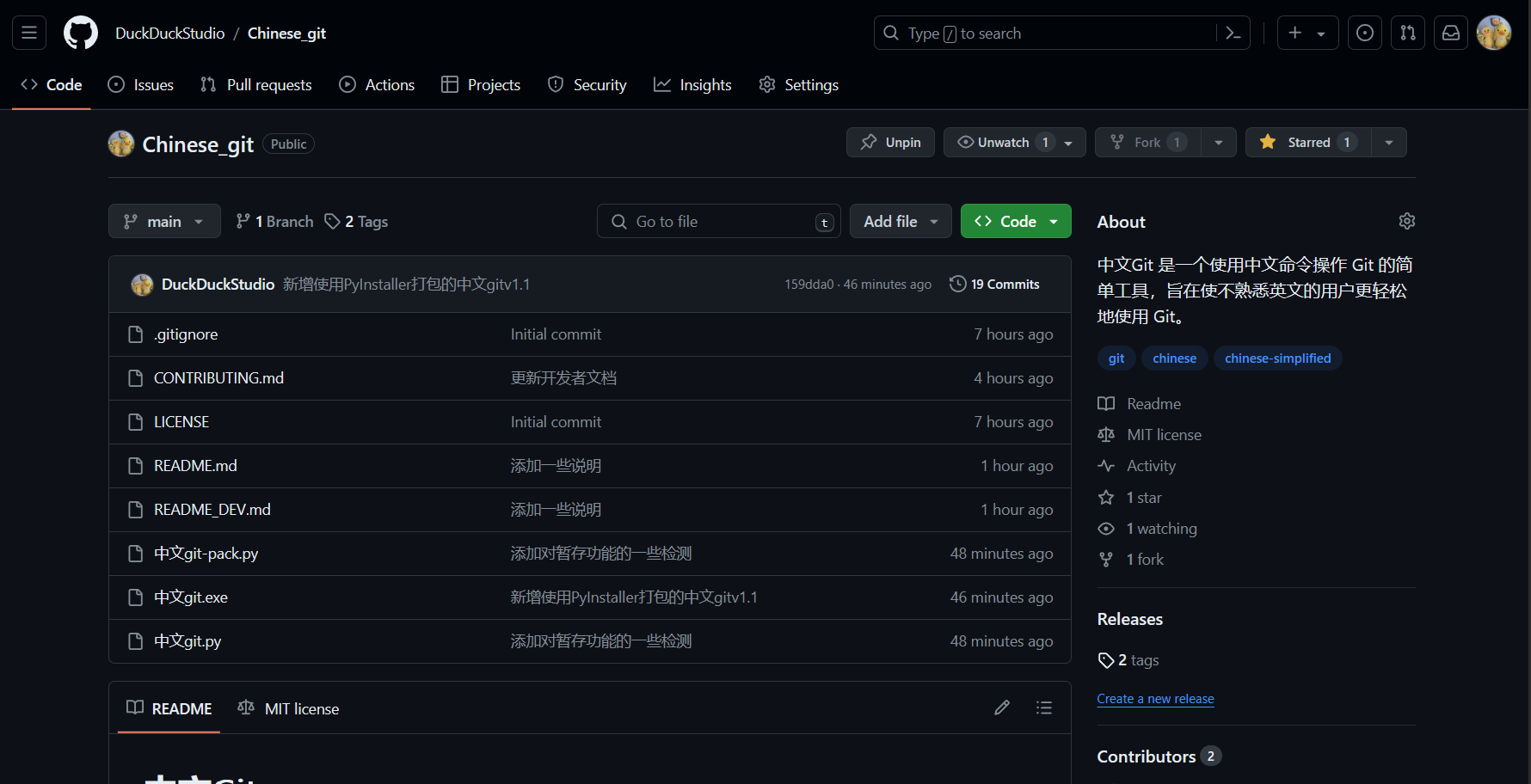Select the README tab in file viewer
Viewport: 1531px width, 784px height.
[x=169, y=708]
